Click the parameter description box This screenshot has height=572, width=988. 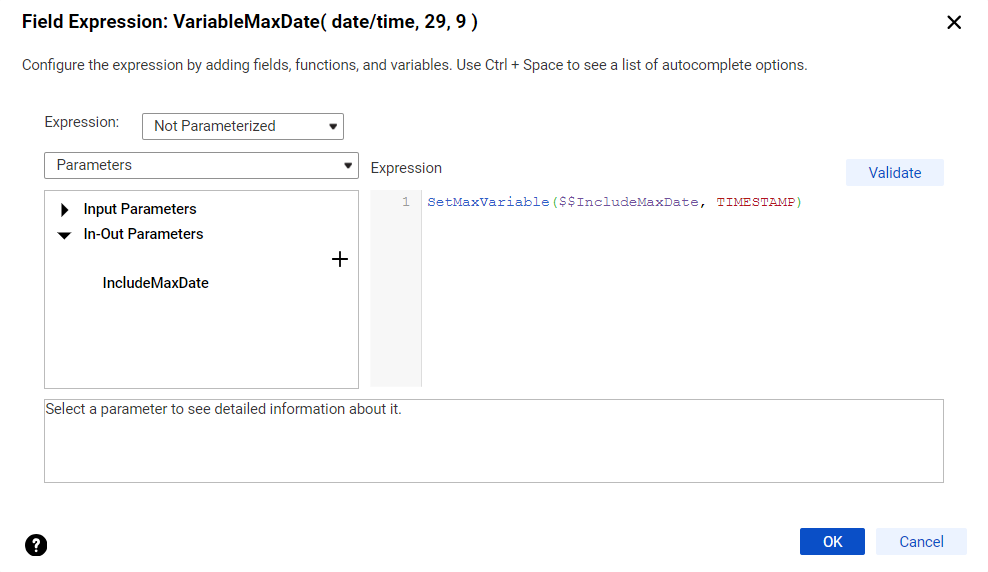click(494, 441)
